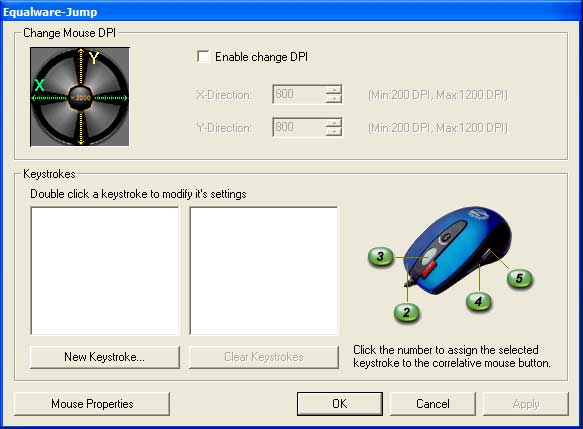Screen dimensions: 583x429
Task: Decrease Y-Direction DPI with down arrow
Action: (334, 132)
